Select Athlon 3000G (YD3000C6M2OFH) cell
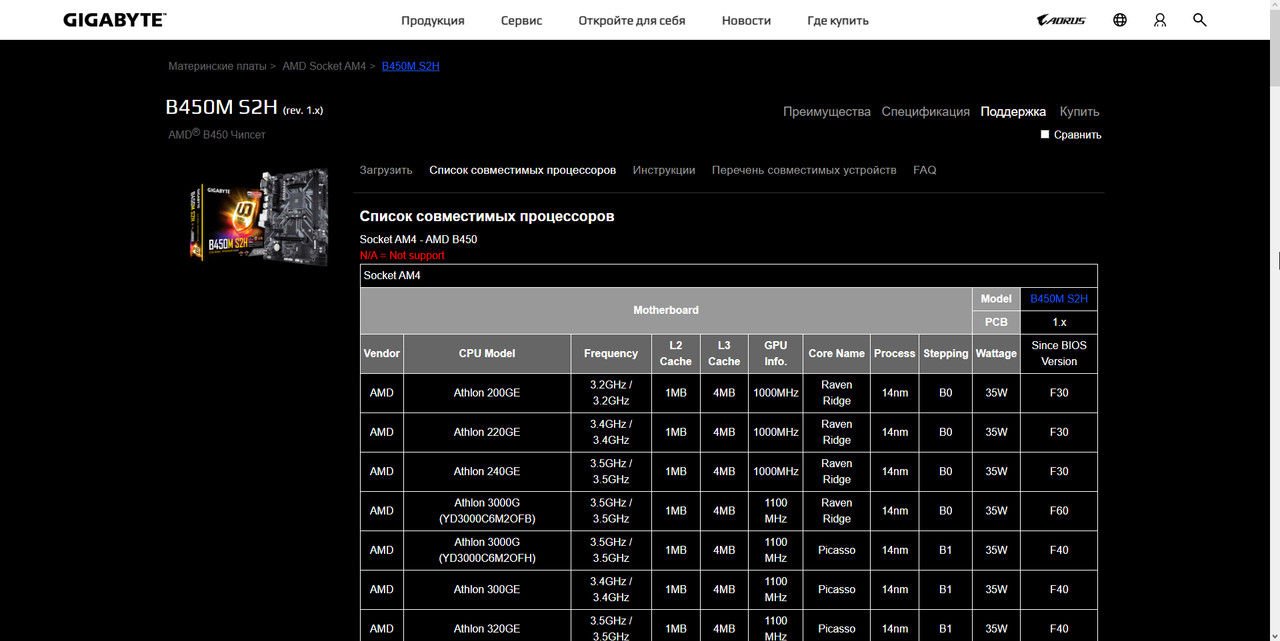This screenshot has height=641, width=1280. pyautogui.click(x=487, y=550)
